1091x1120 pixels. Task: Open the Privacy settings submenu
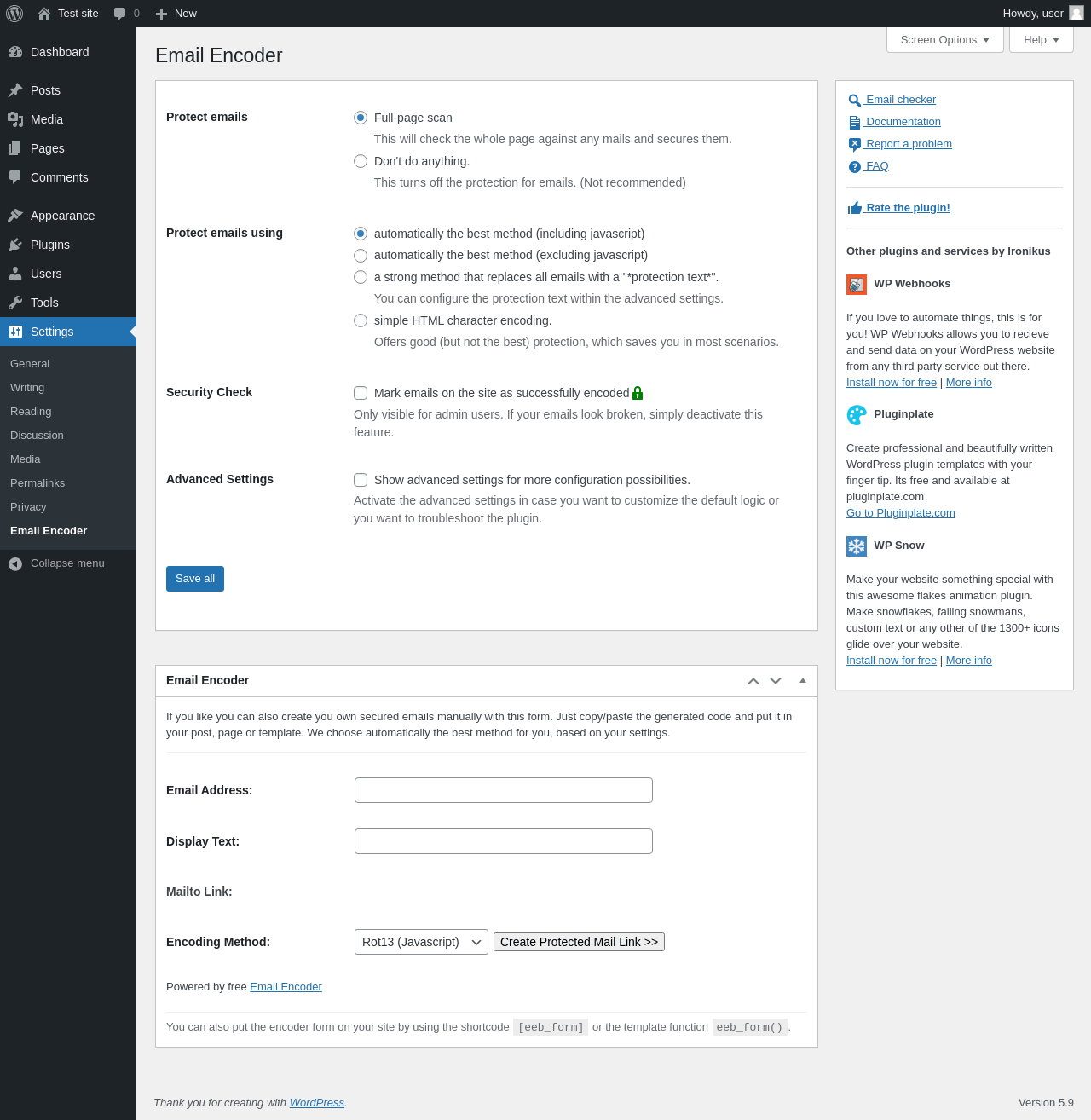tap(28, 507)
